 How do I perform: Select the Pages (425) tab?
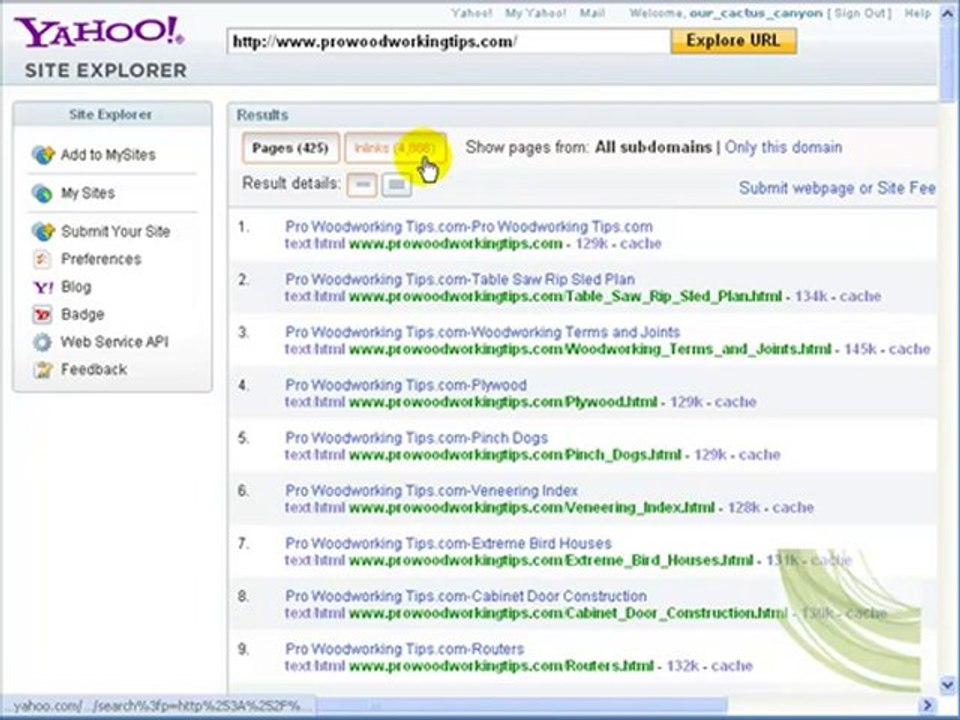(291, 148)
